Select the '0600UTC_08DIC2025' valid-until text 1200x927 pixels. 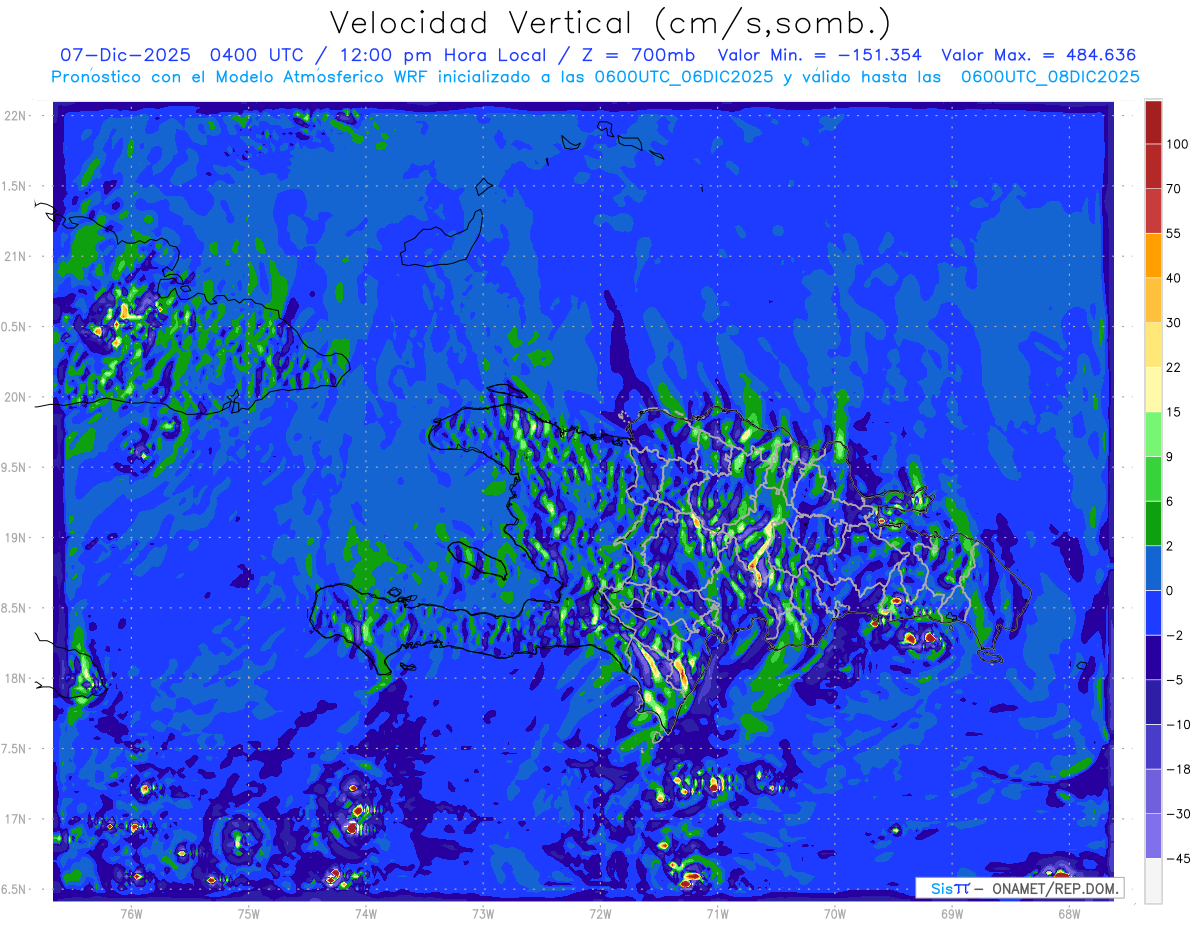click(x=1050, y=77)
